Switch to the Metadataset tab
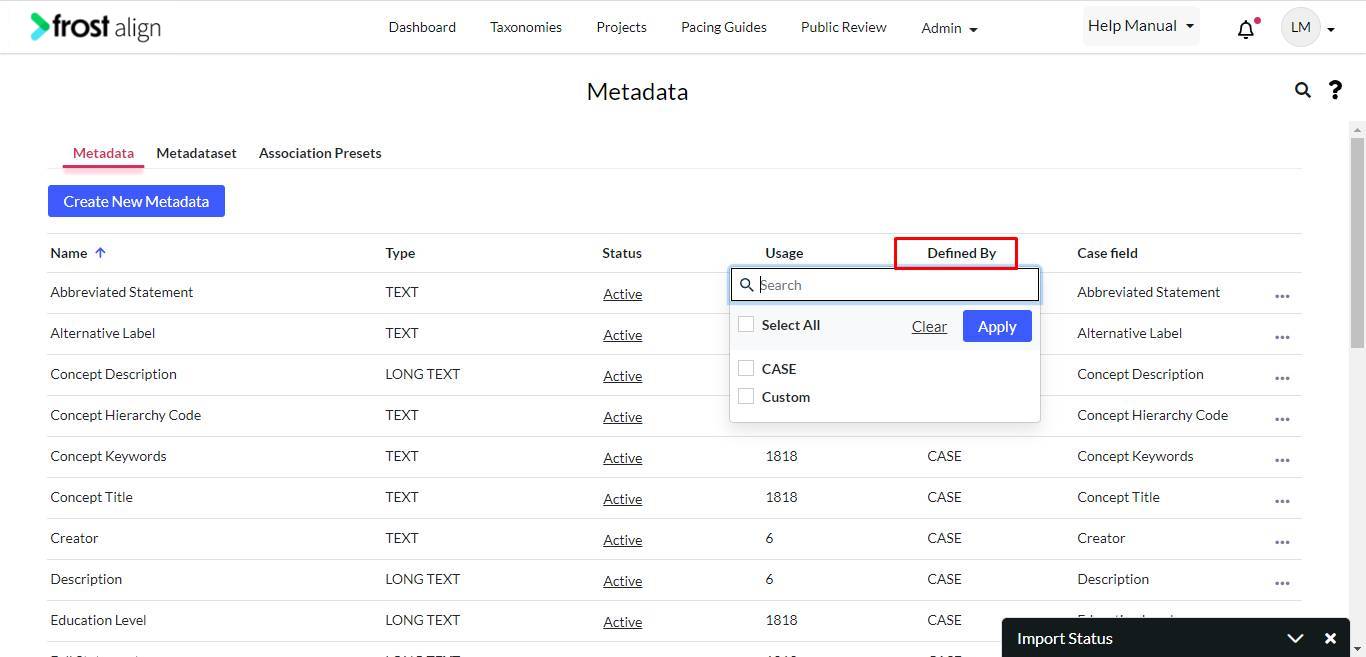This screenshot has width=1366, height=657. (x=196, y=153)
